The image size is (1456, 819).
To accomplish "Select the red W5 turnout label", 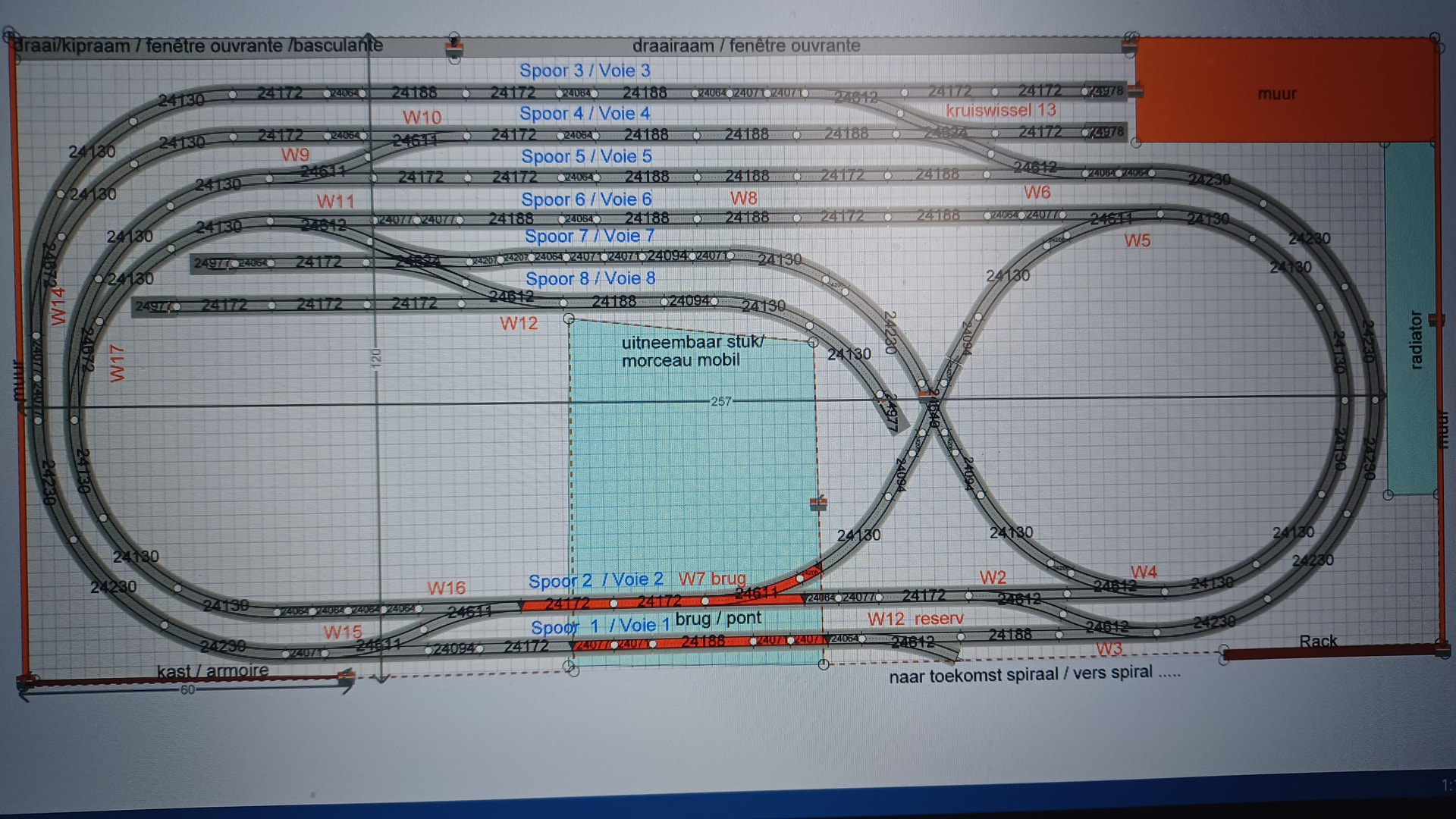I will click(x=1137, y=240).
